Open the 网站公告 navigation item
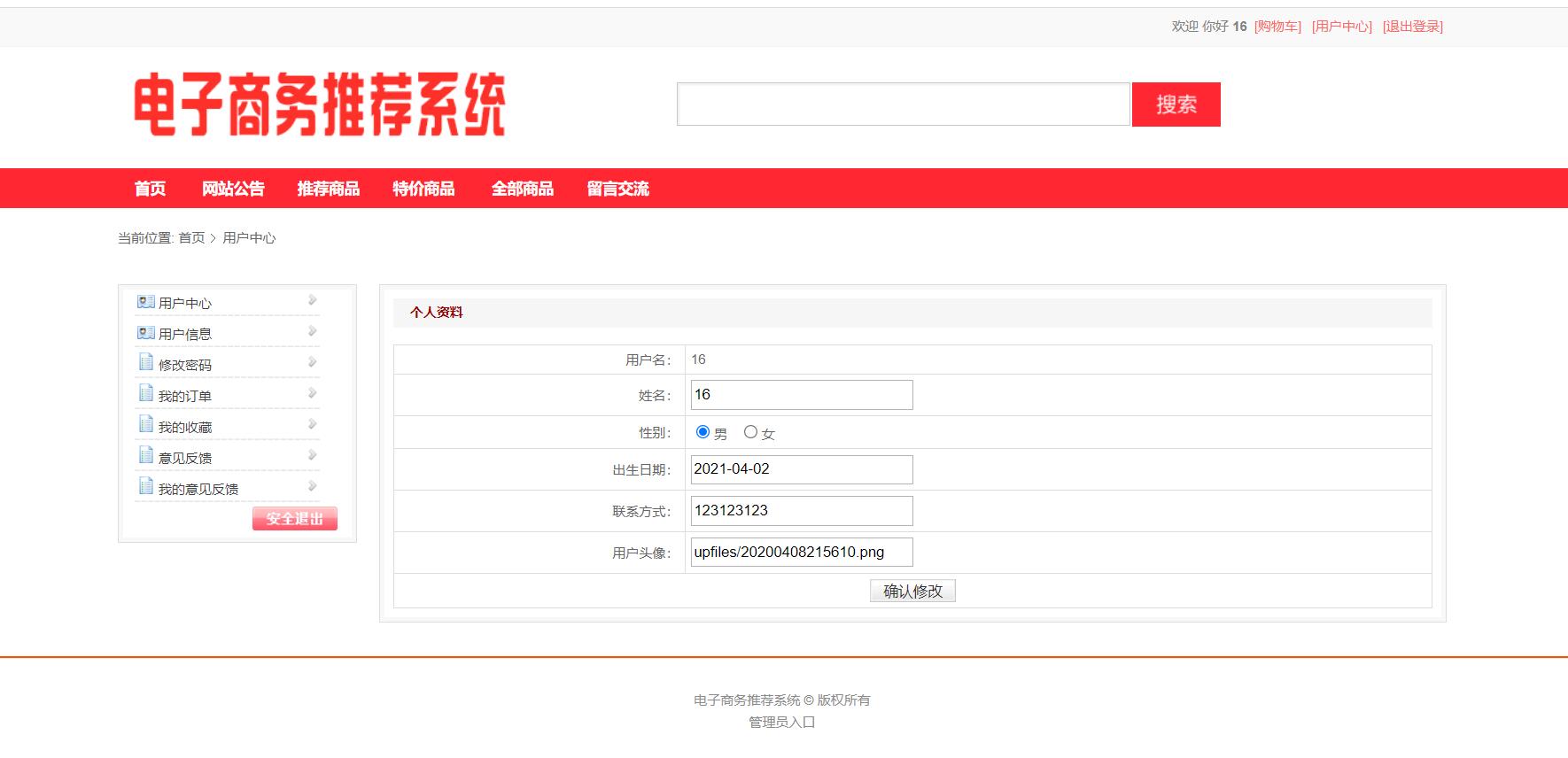Image resolution: width=1568 pixels, height=758 pixels. (233, 189)
